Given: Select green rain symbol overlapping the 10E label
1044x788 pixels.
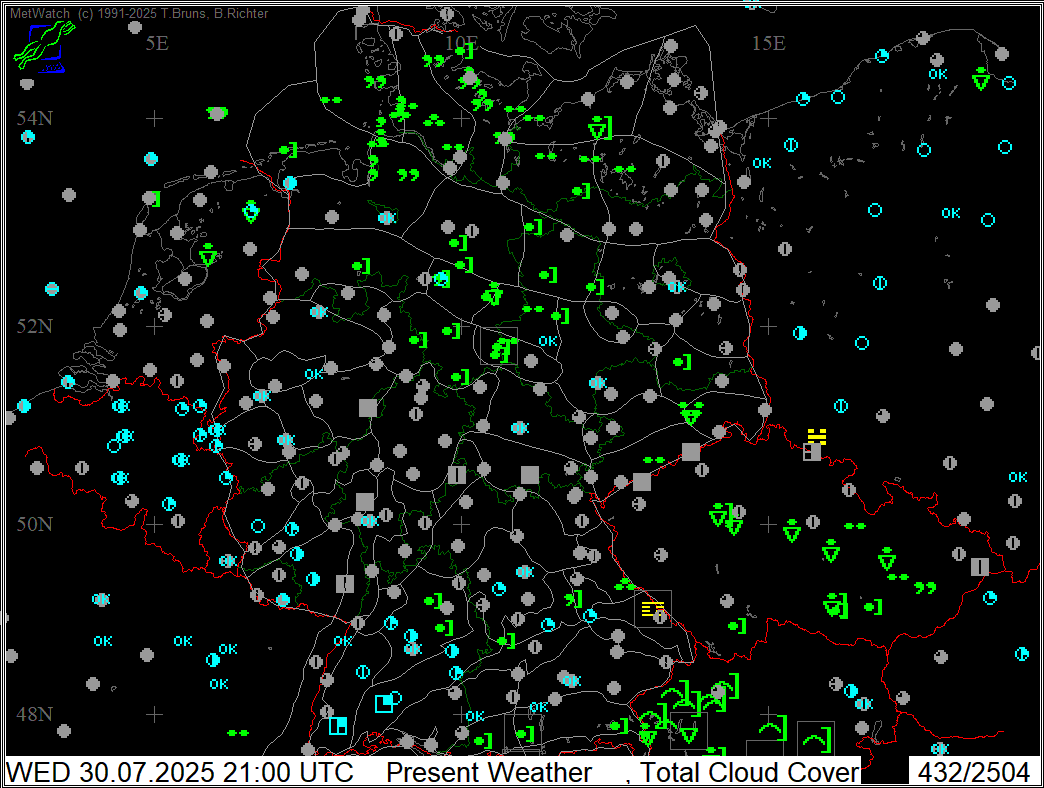Looking at the screenshot, I should [x=464, y=51].
